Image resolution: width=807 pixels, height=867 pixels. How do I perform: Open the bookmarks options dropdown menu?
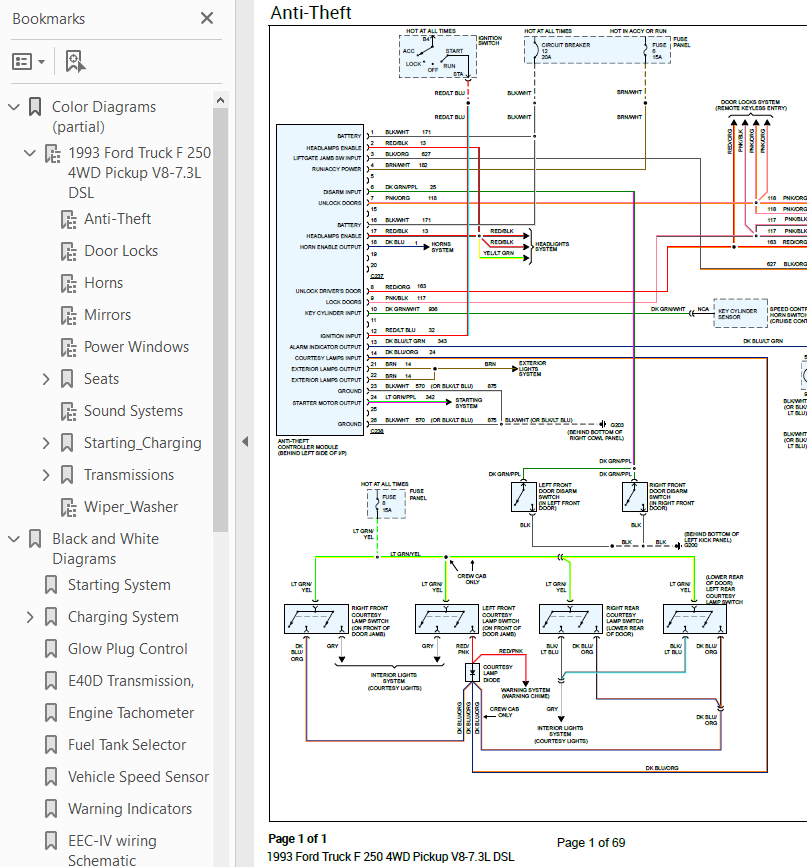[x=28, y=61]
